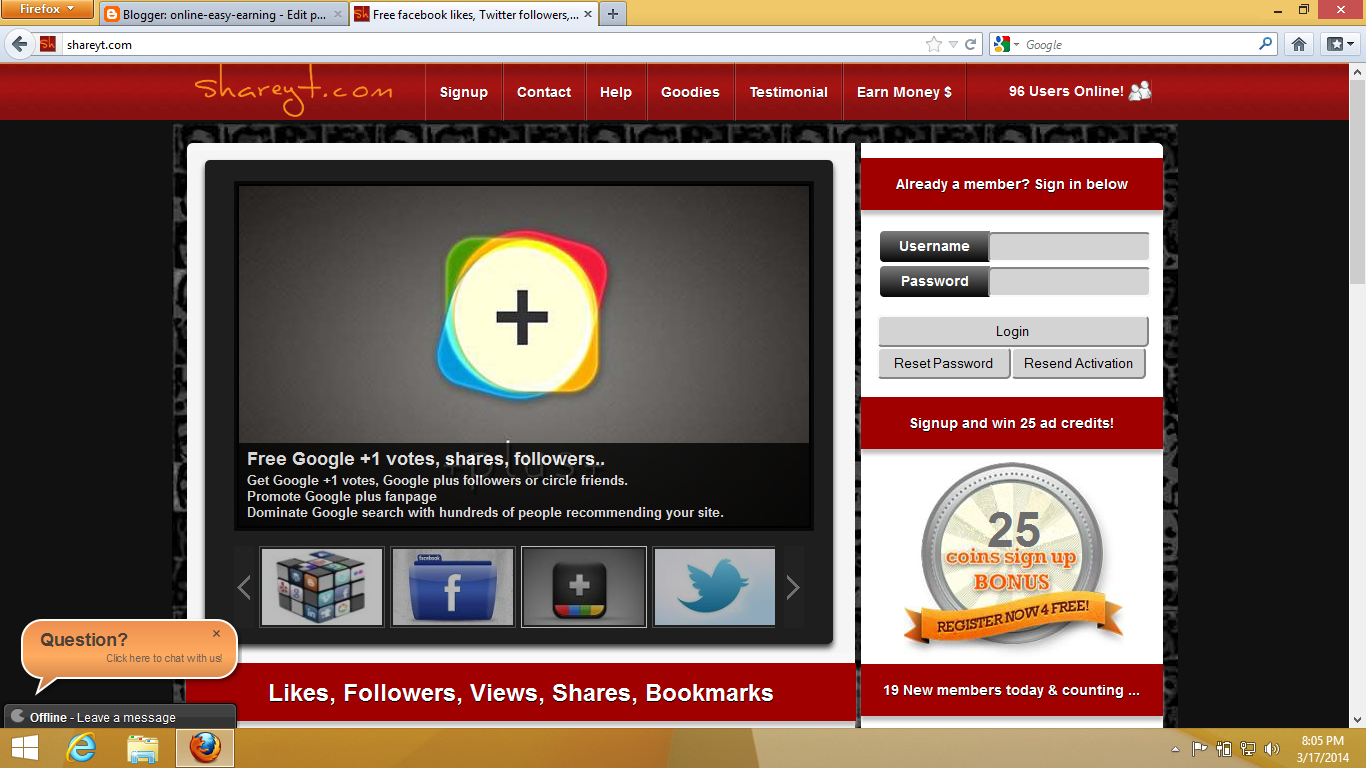Open the Offline leave a message bar
This screenshot has height=768, width=1366.
coord(120,716)
